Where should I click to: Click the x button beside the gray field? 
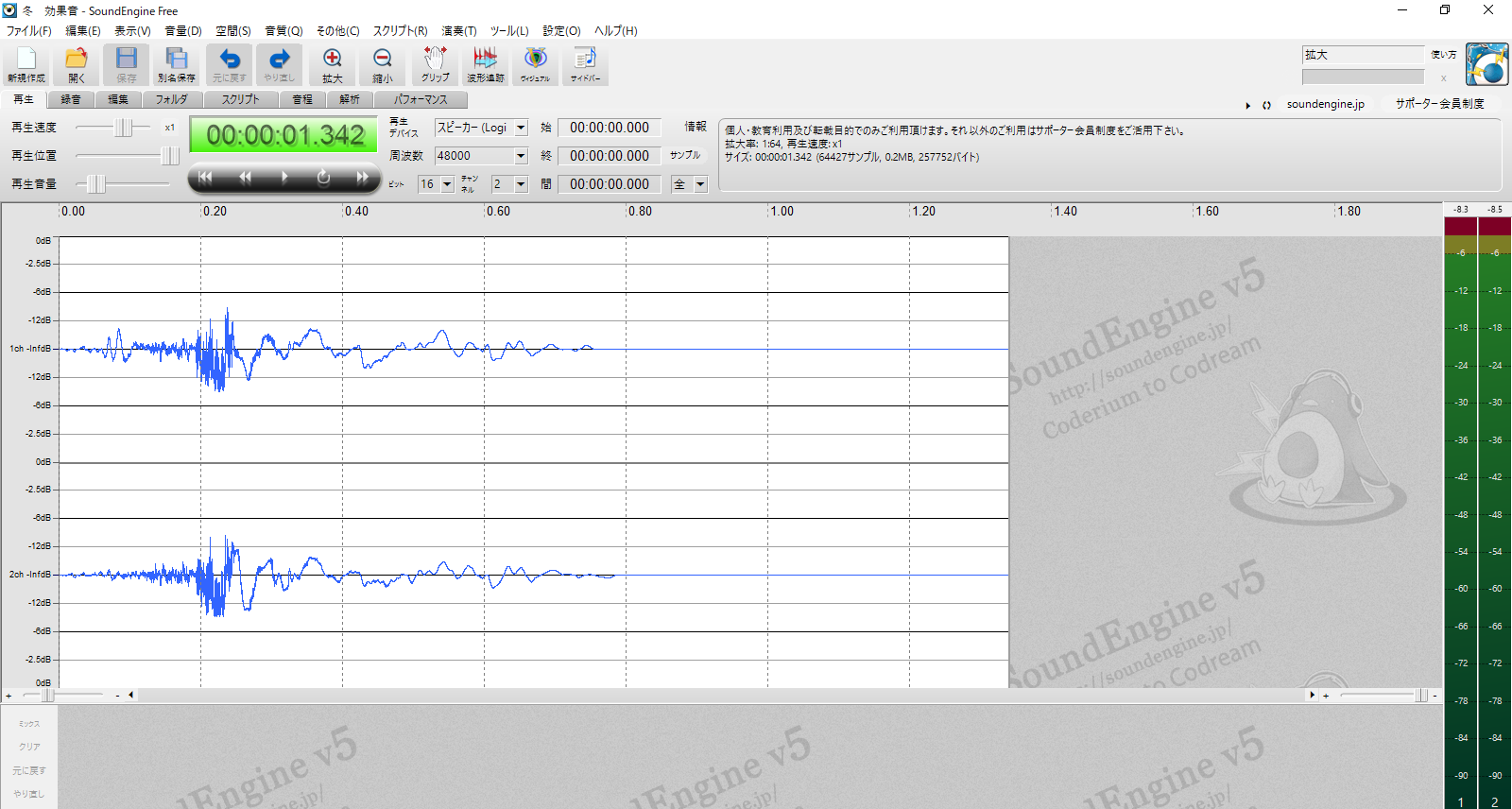tap(1443, 78)
